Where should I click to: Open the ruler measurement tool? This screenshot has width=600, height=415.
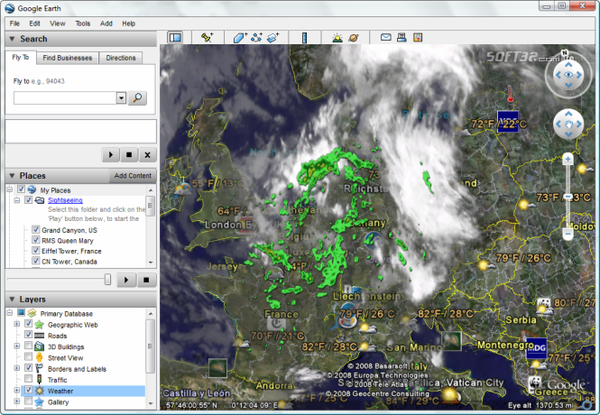304,38
